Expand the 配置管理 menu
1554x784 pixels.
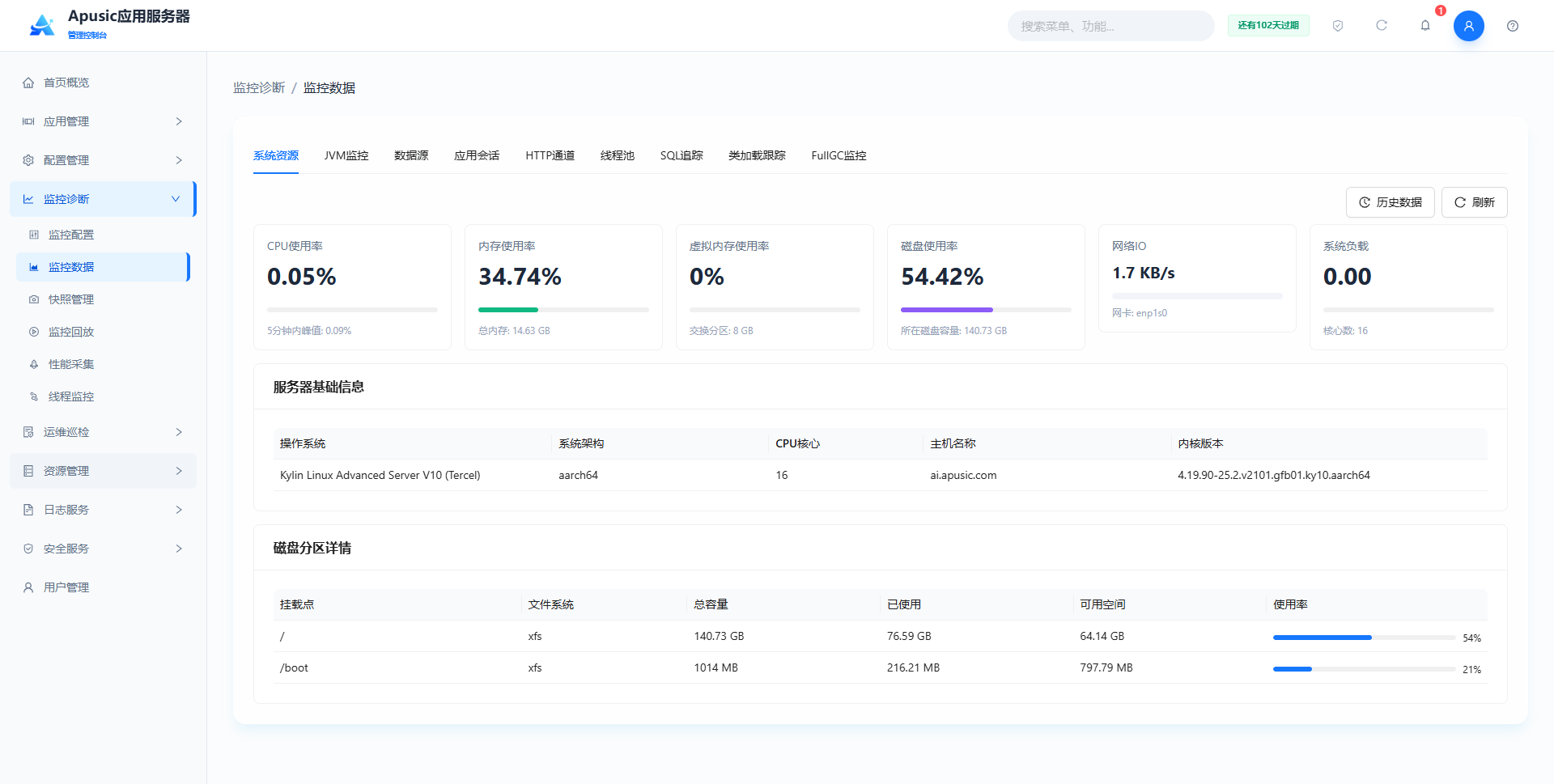(x=103, y=160)
